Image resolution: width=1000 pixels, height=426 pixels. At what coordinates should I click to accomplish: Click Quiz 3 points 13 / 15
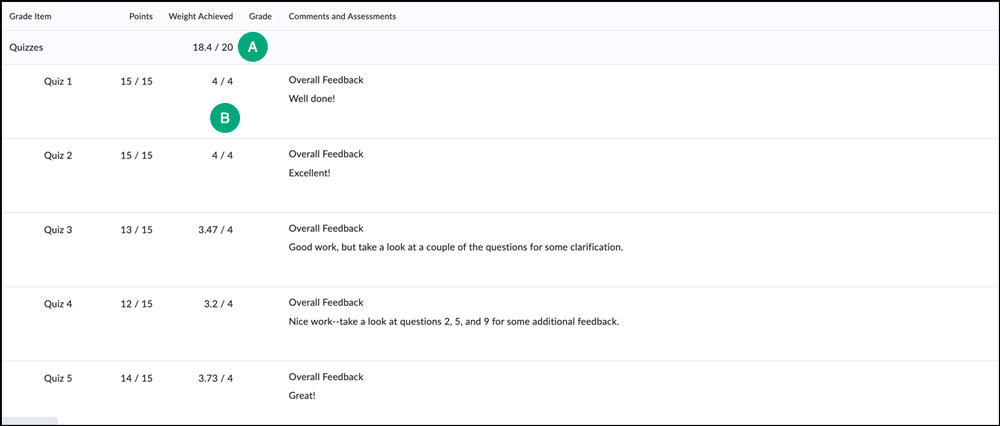(x=135, y=230)
